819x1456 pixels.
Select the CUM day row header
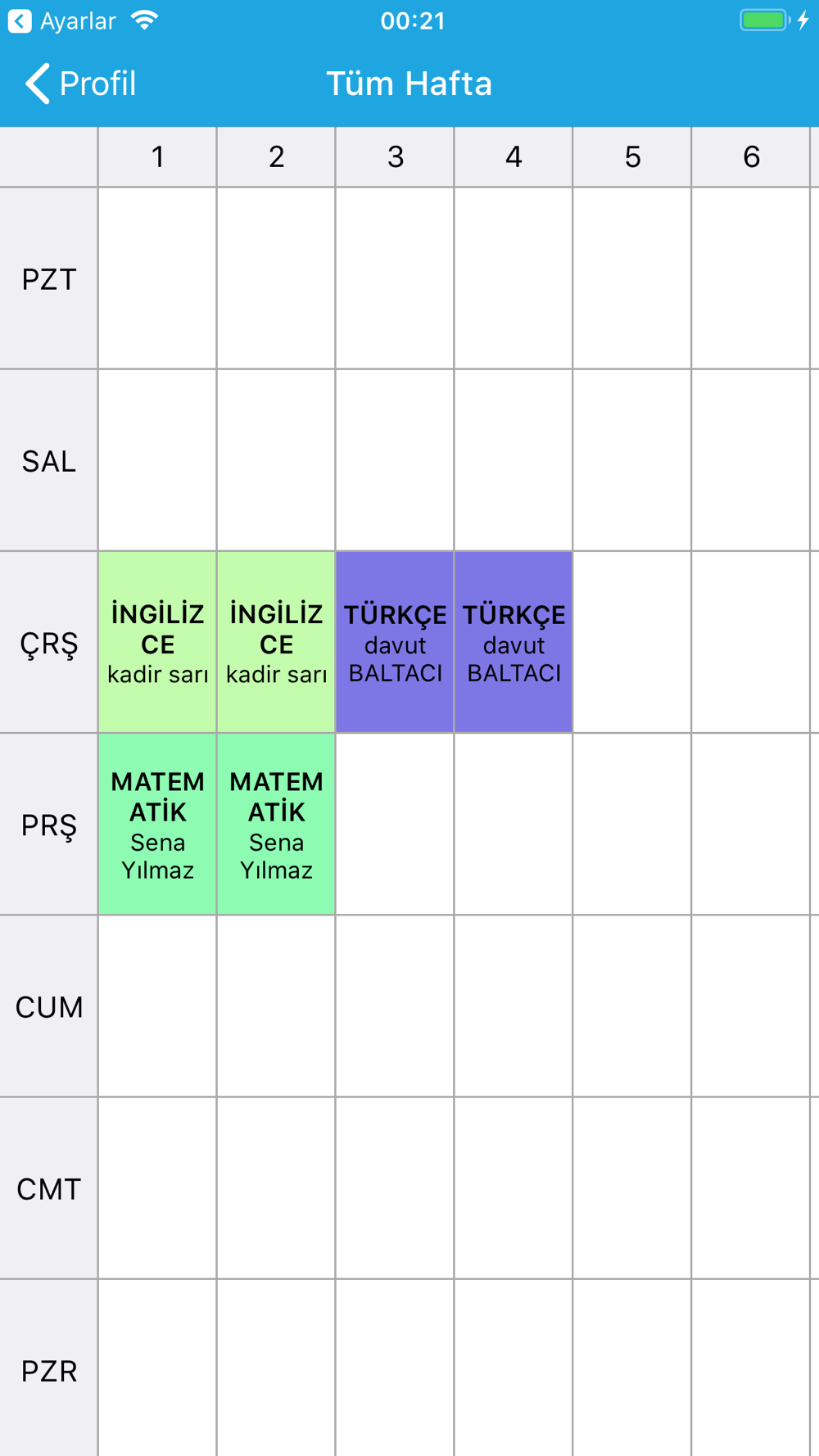pos(49,1006)
